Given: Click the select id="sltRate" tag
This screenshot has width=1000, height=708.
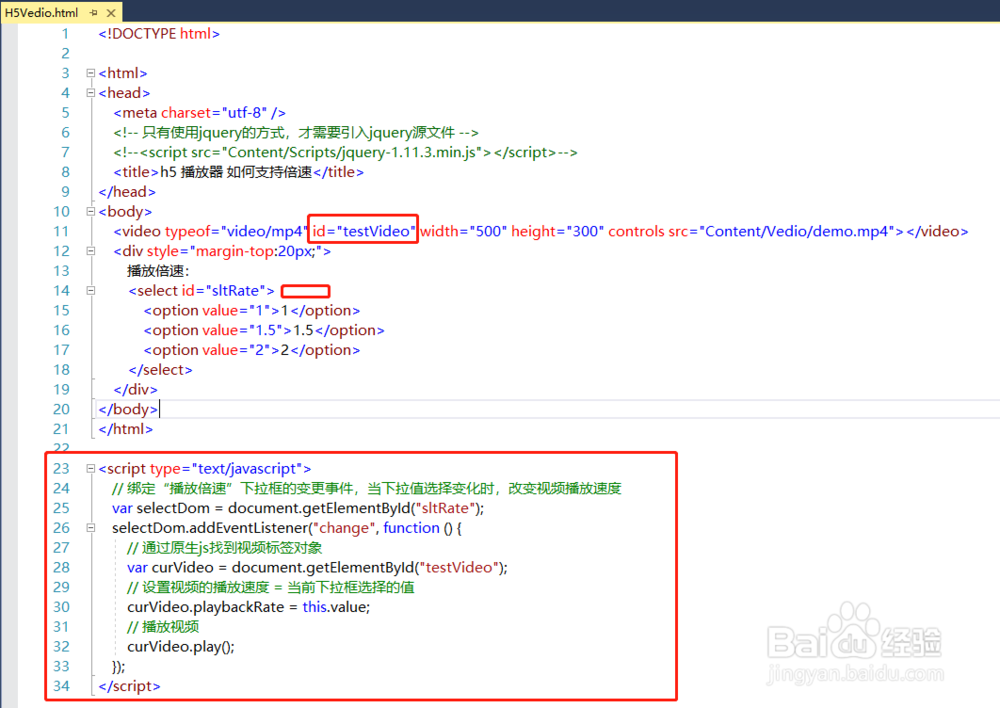Looking at the screenshot, I should point(202,291).
